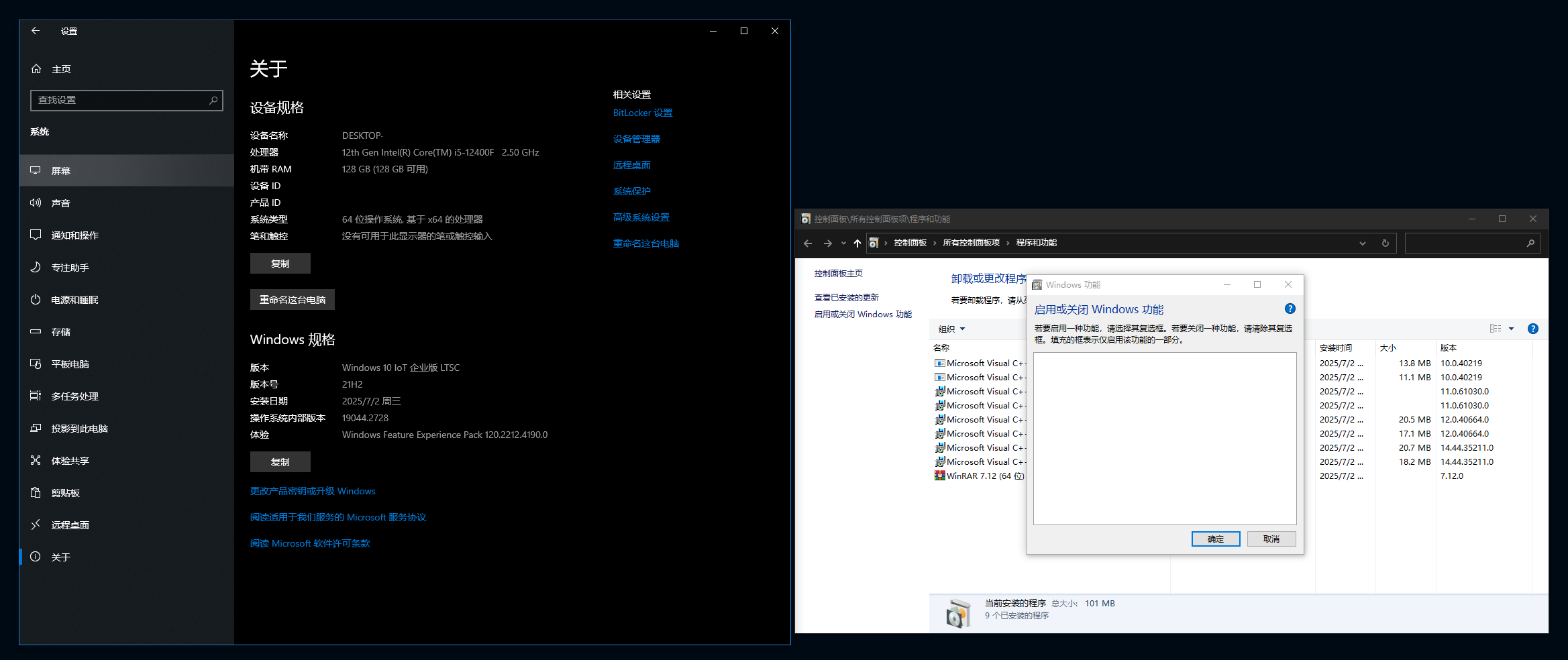Open 通知和操作 settings
Viewport: 1568px width, 660px height.
pyautogui.click(x=127, y=235)
